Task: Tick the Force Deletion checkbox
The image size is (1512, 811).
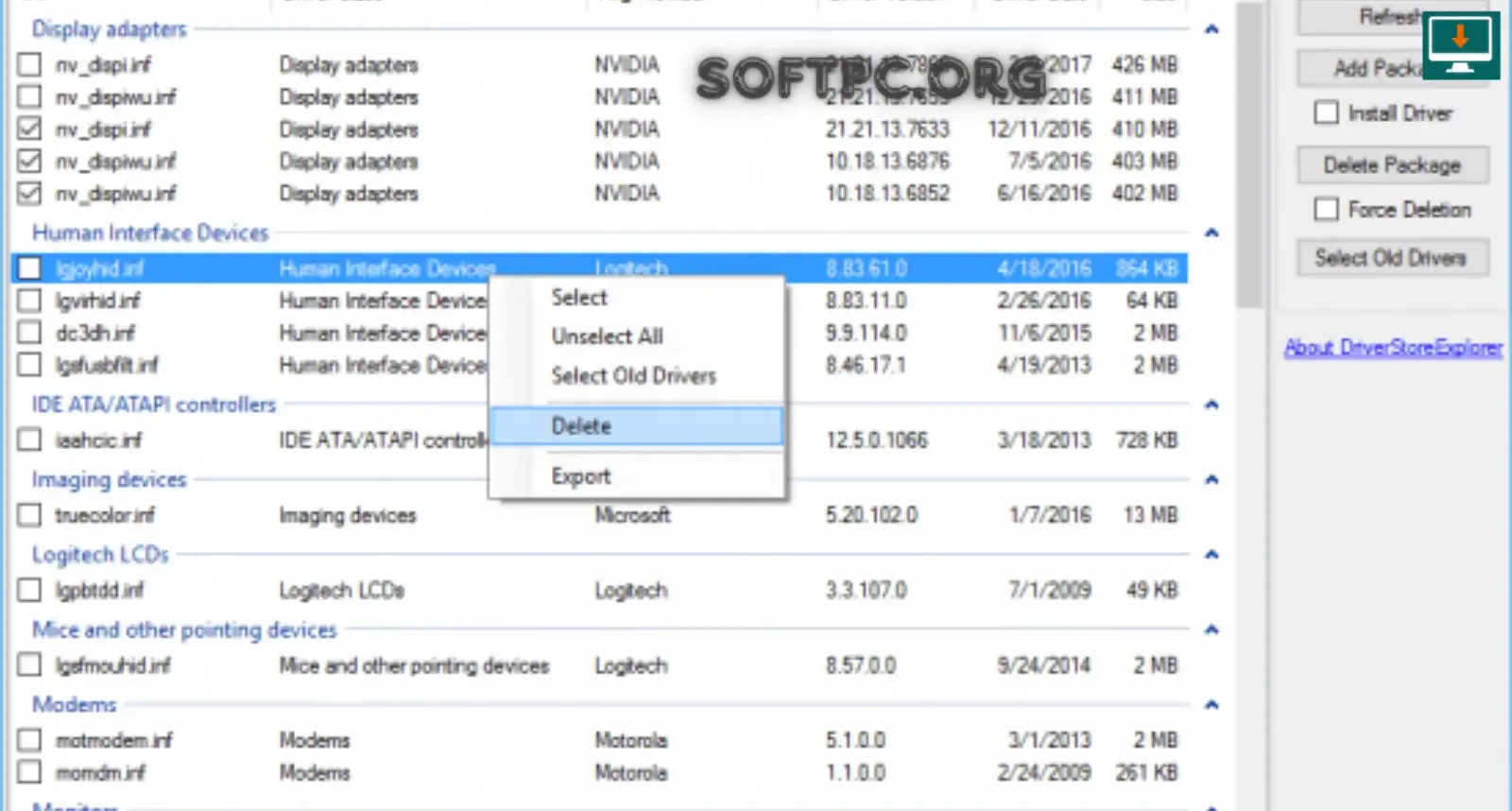Action: 1327,209
